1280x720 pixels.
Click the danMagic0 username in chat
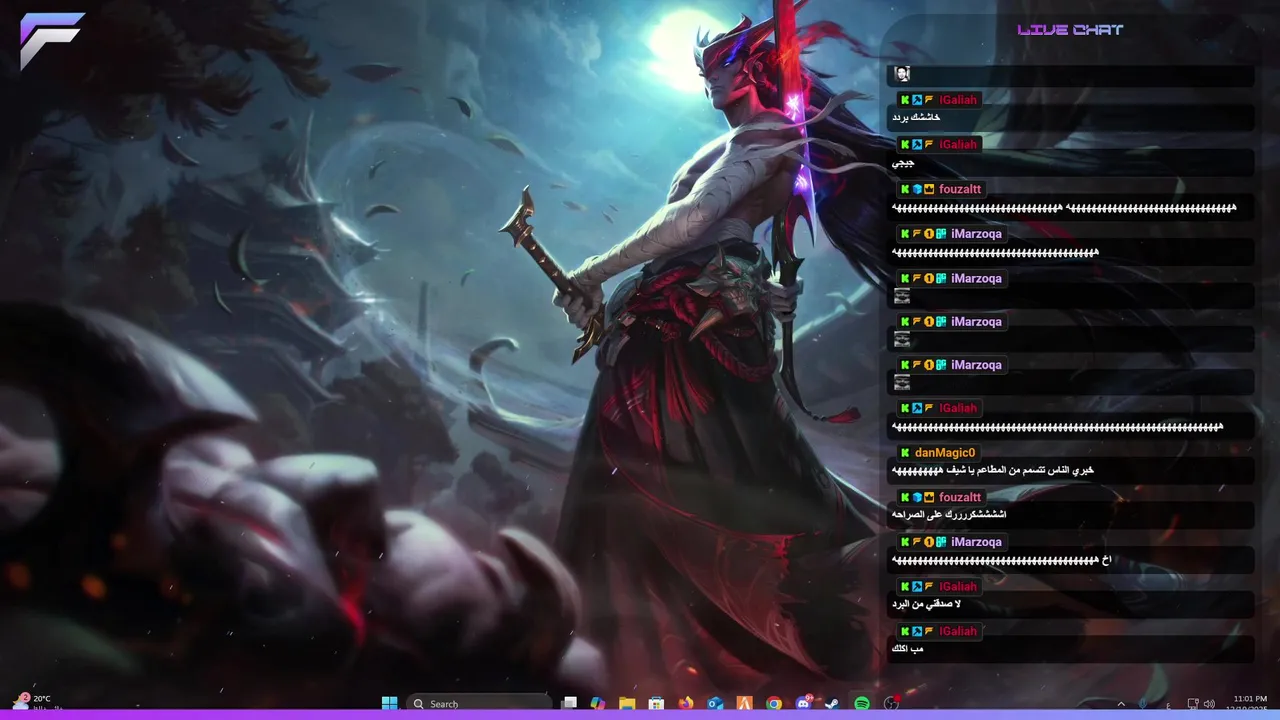[945, 453]
